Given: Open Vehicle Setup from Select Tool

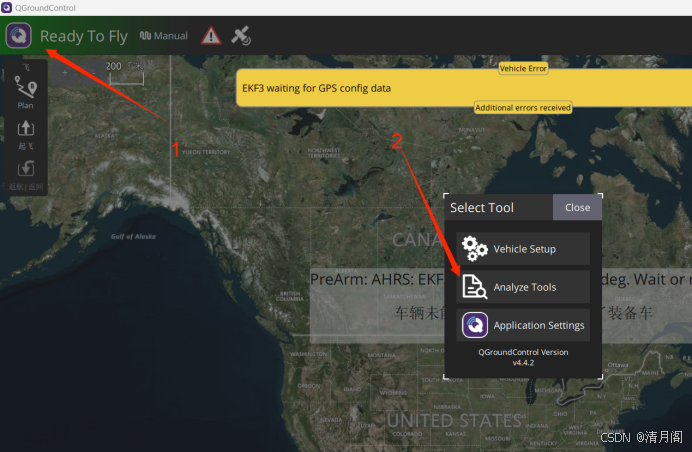Looking at the screenshot, I should (x=523, y=249).
